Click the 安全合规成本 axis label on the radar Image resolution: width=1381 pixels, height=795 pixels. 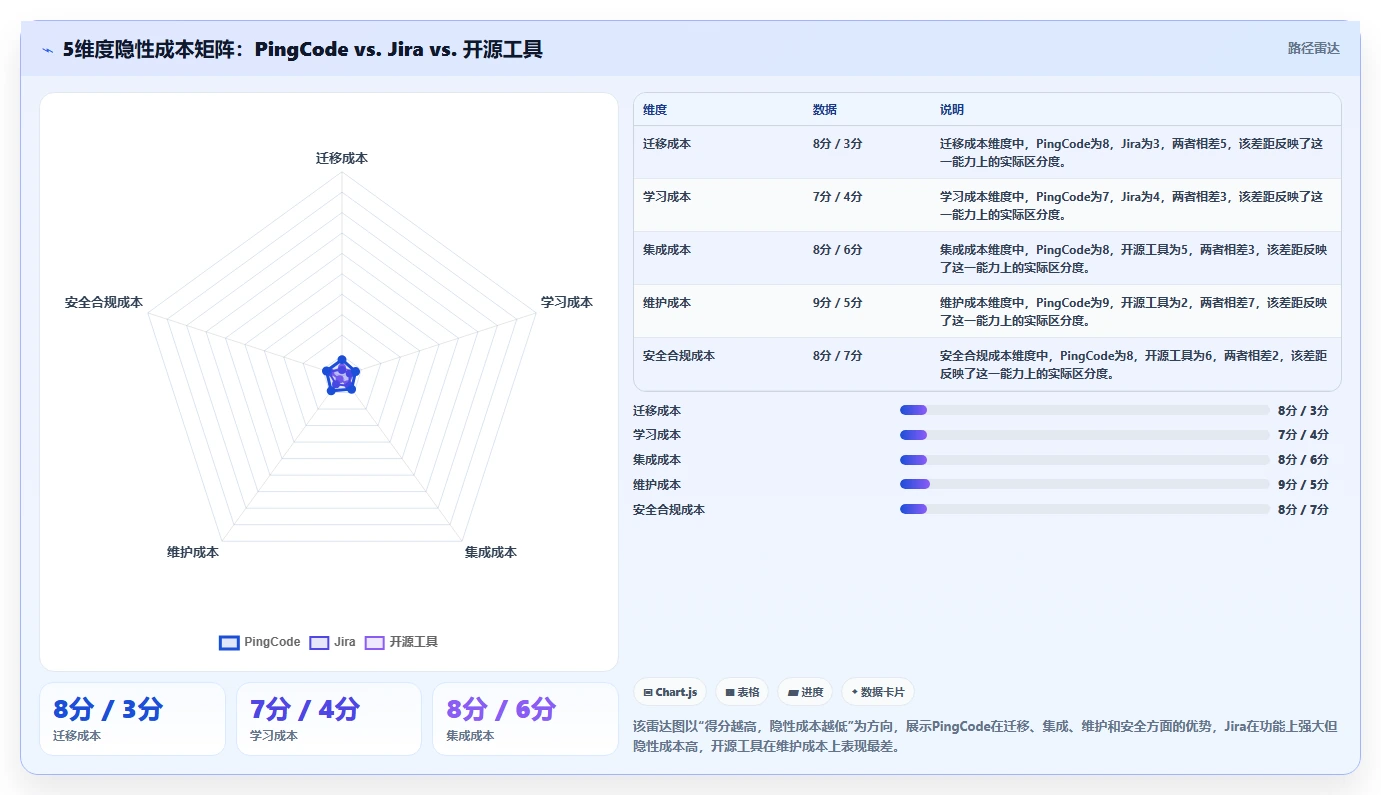point(104,302)
